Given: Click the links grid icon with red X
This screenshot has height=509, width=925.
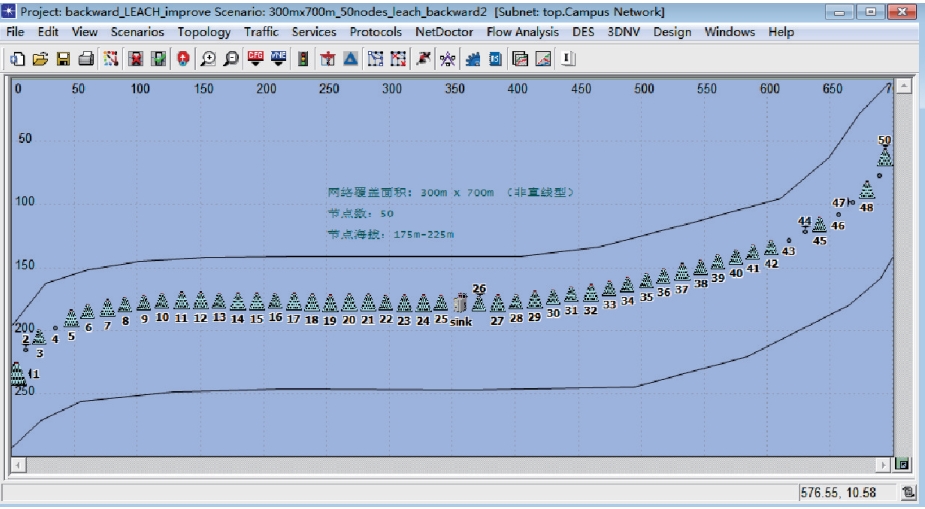Looking at the screenshot, I should click(x=398, y=59).
